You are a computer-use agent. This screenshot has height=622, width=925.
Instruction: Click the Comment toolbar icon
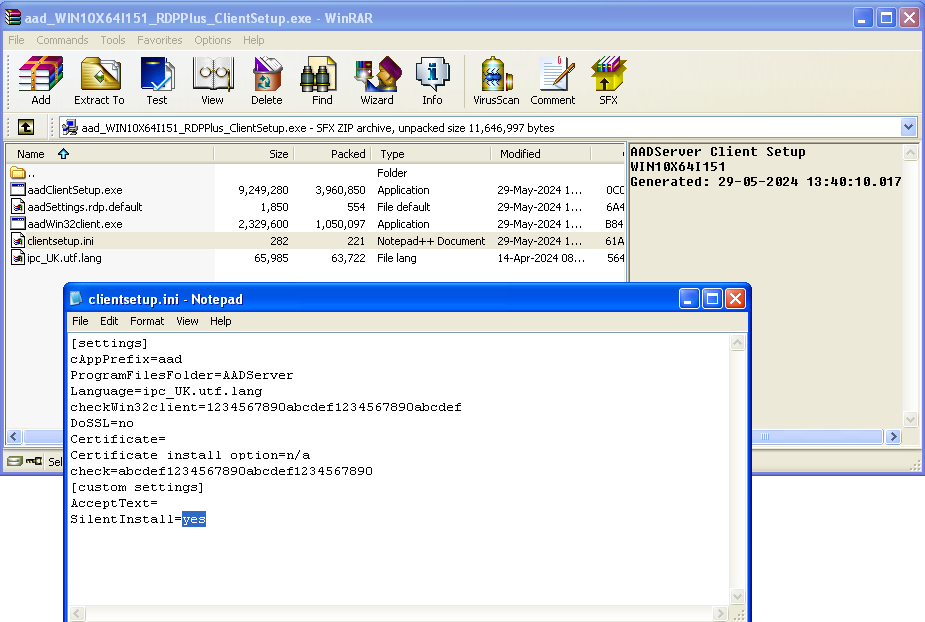(552, 81)
